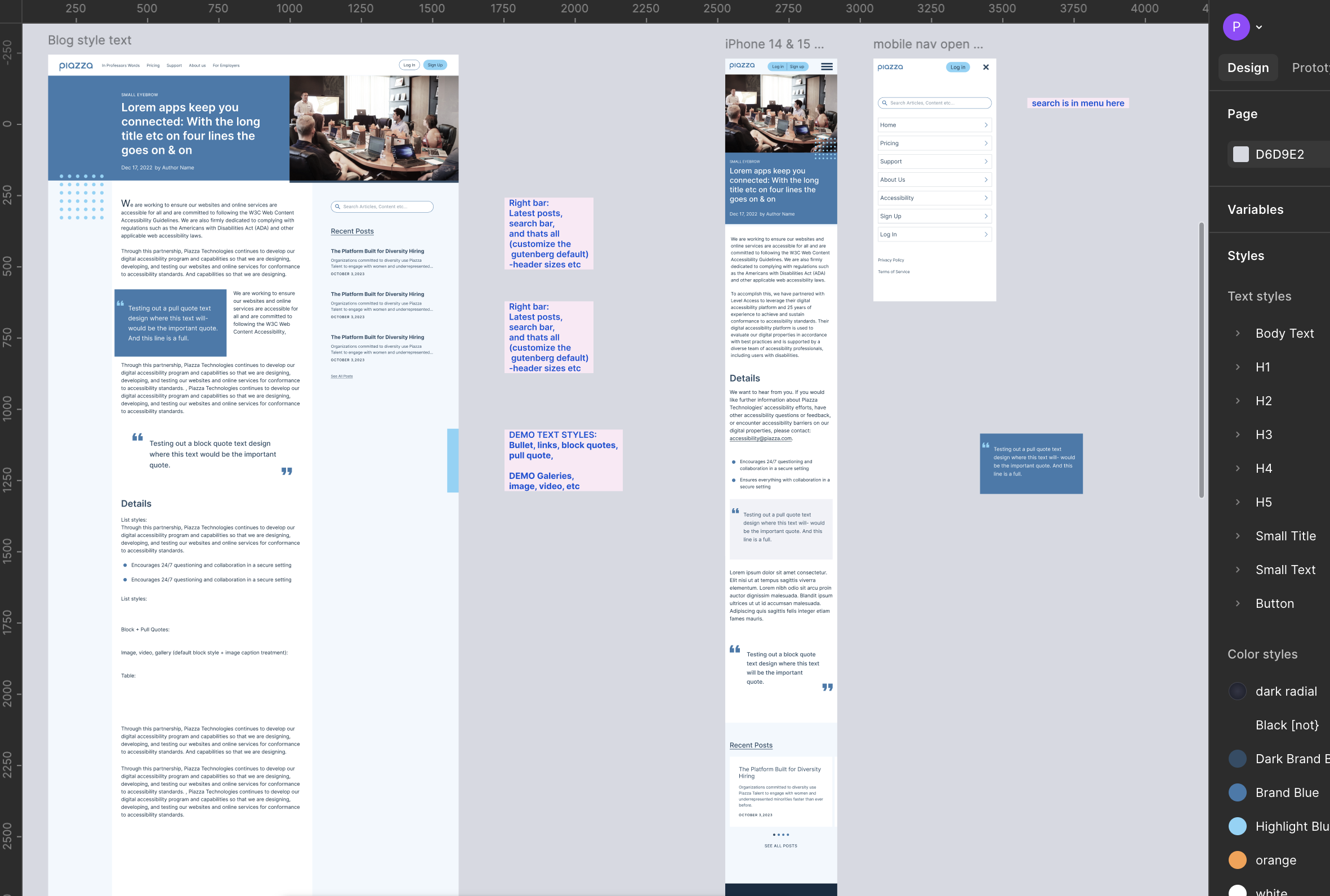Expand the H2 text style group
1330x896 pixels.
[x=1238, y=401]
